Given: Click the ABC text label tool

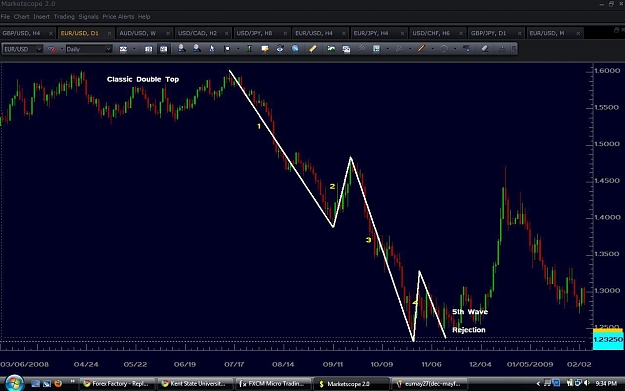Looking at the screenshot, I should pos(466,49).
